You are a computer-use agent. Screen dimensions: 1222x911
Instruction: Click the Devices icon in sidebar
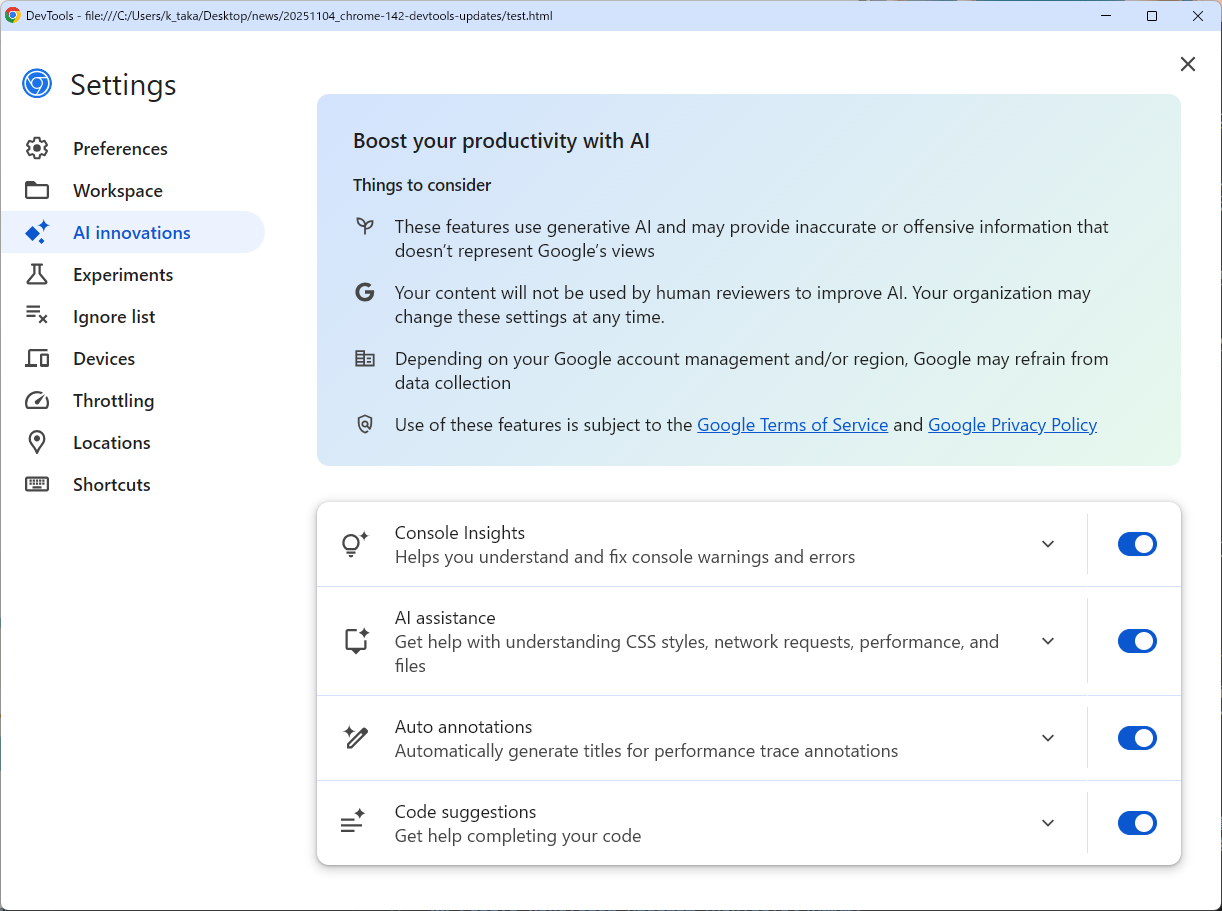pos(37,359)
